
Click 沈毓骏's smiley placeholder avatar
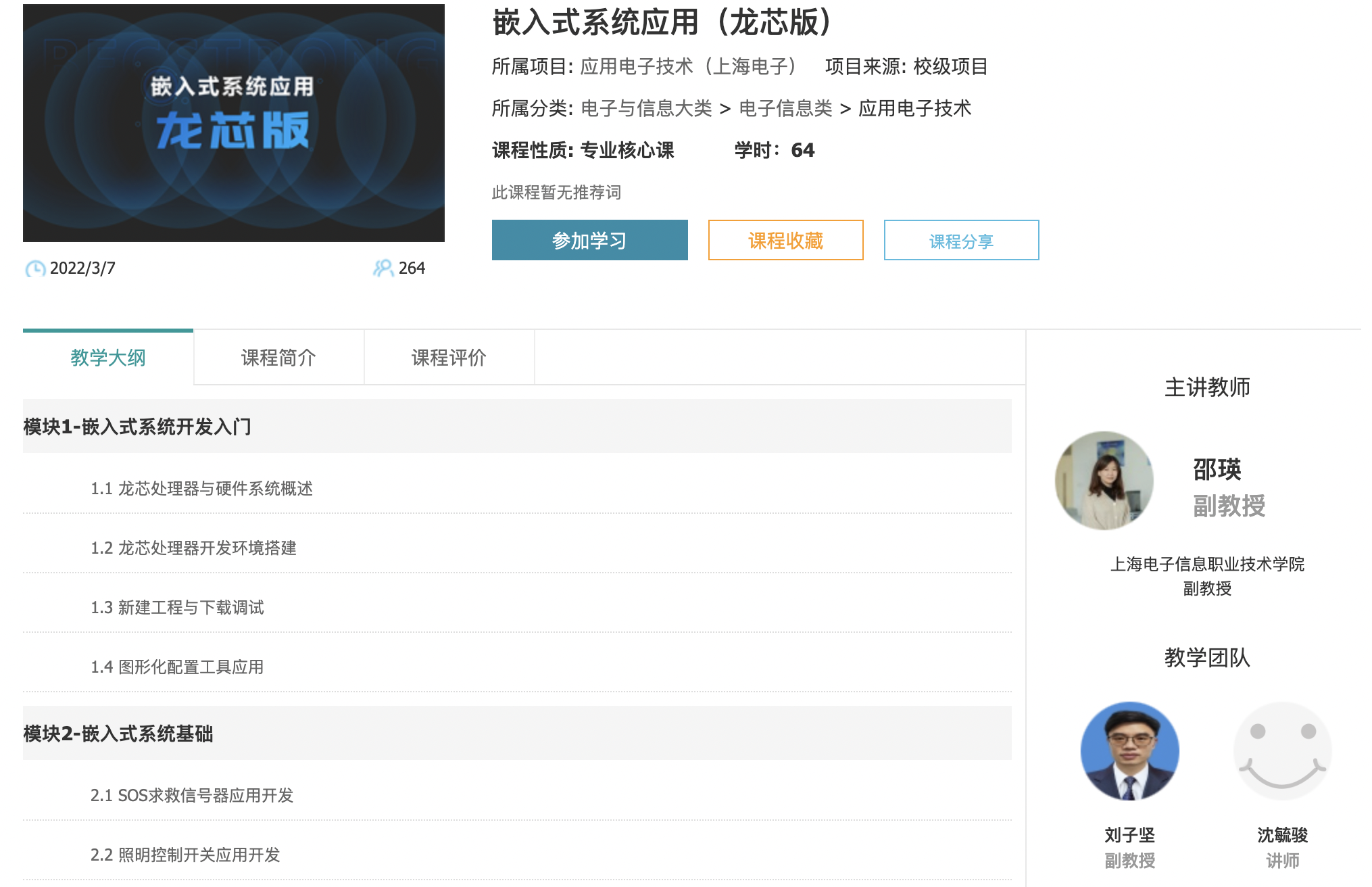point(1283,750)
